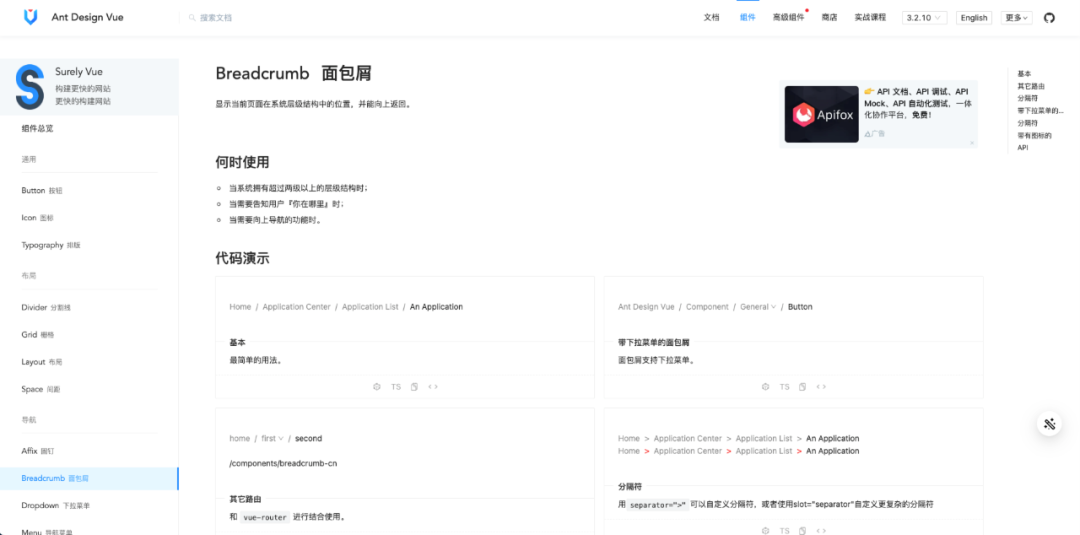This screenshot has height=535, width=1080.
Task: Click the 'Ant Design Vue' header title
Action: tap(87, 17)
